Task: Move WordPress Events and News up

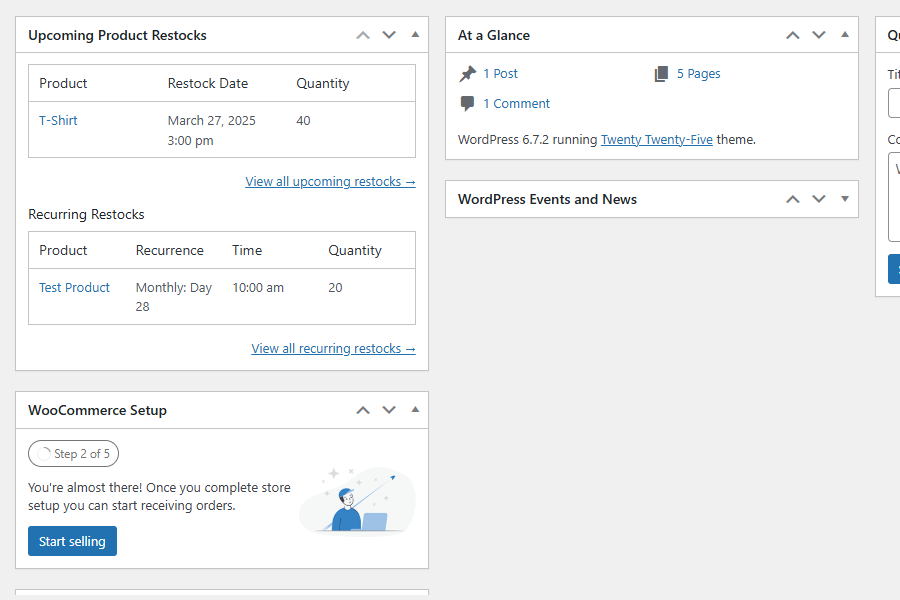Action: (x=793, y=199)
